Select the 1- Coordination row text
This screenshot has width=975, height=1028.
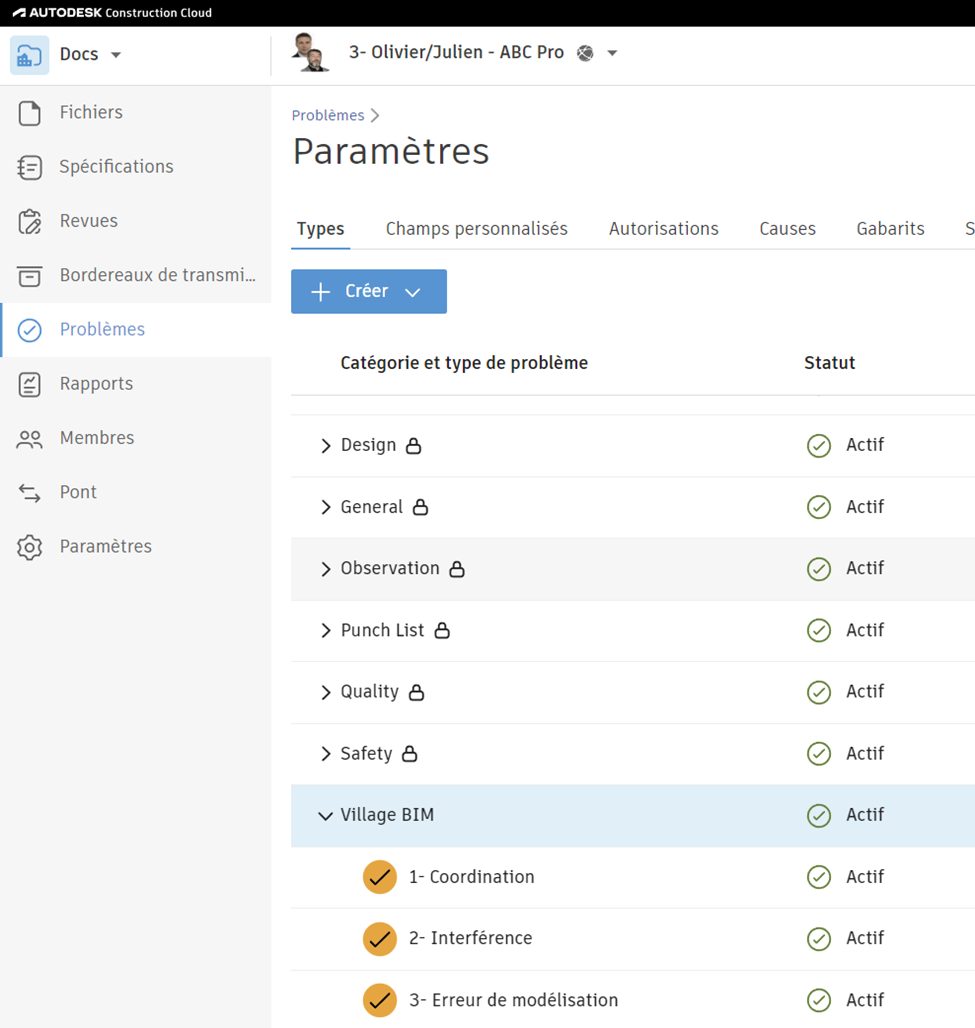pyautogui.click(x=471, y=877)
